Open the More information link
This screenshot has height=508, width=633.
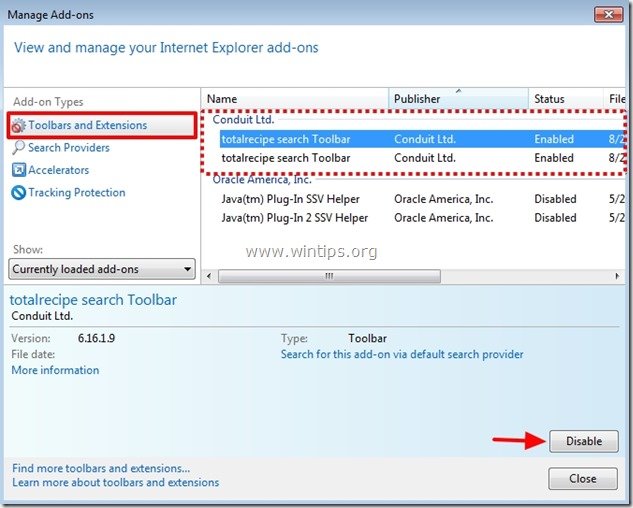point(55,370)
